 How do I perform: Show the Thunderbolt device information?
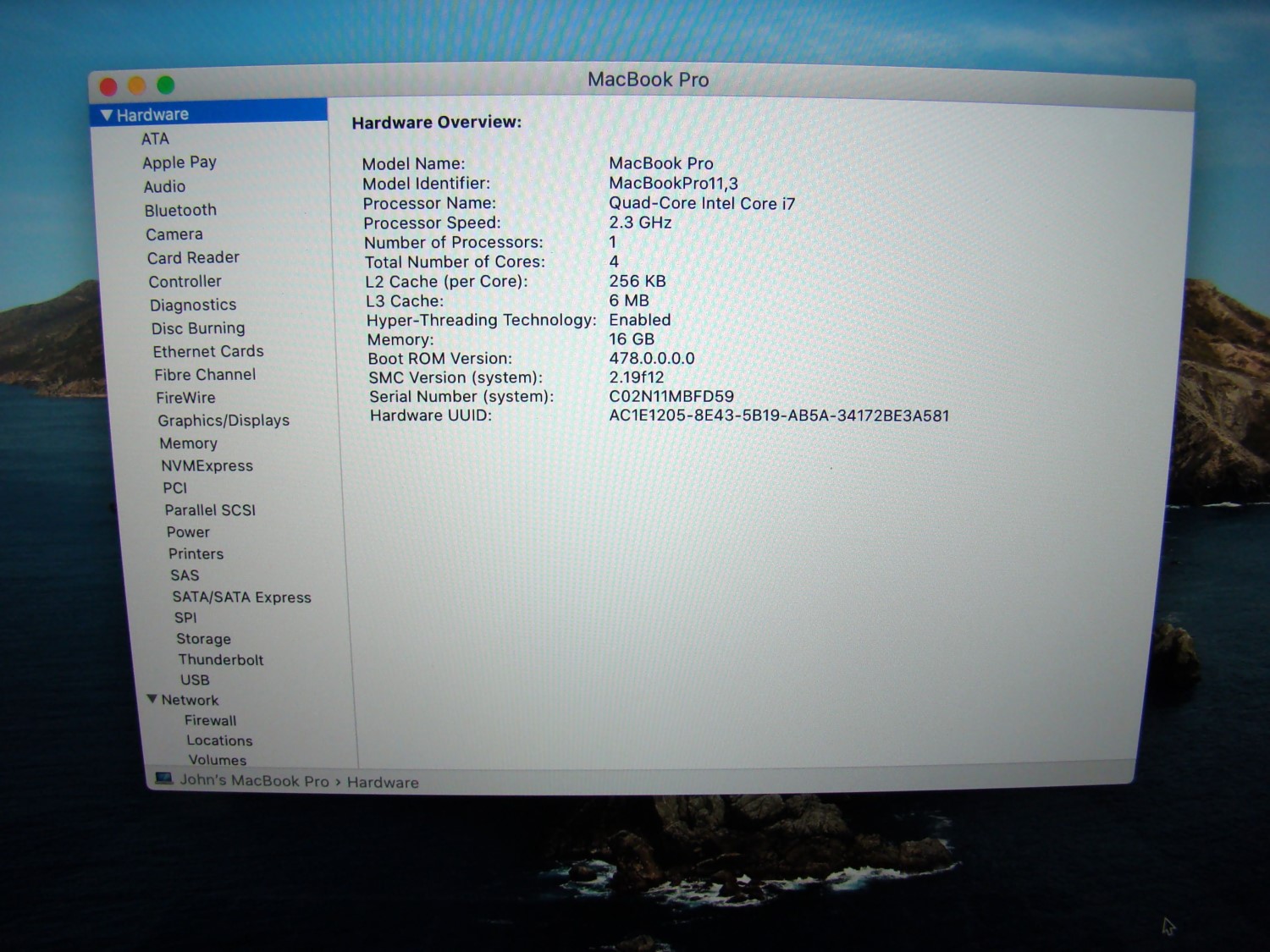click(220, 659)
